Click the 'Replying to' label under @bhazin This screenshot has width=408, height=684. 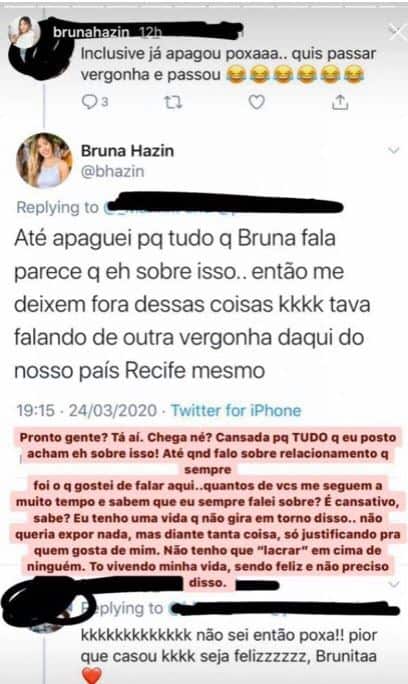tap(58, 207)
